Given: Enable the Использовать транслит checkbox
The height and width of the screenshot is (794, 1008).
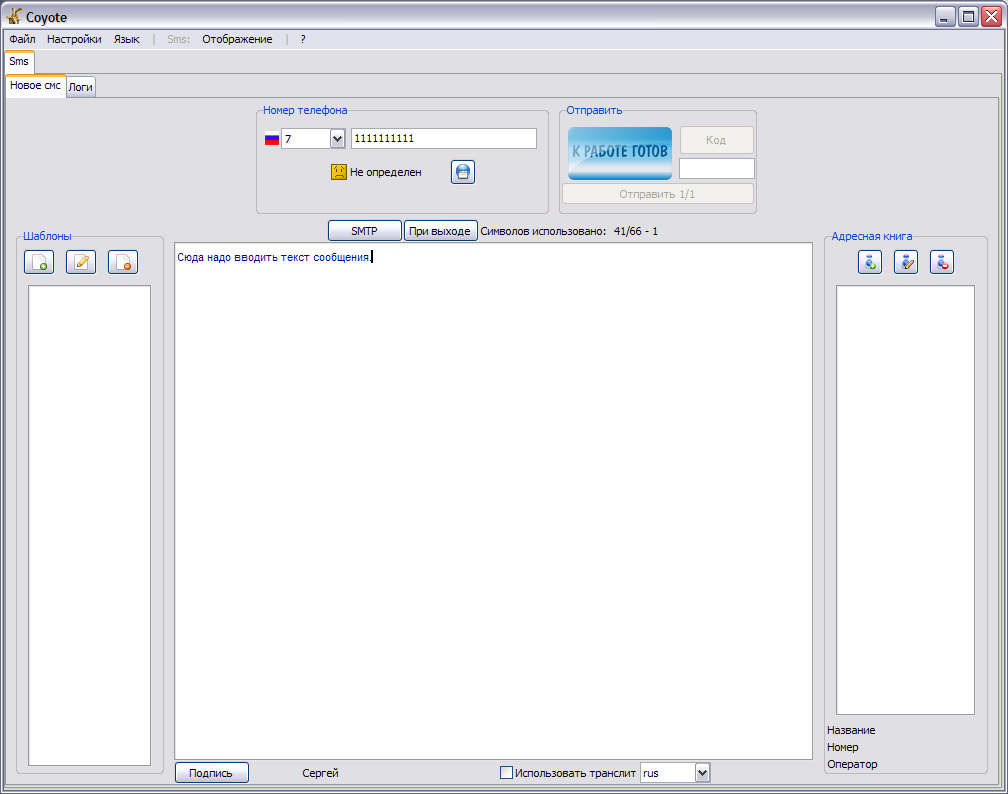Looking at the screenshot, I should pyautogui.click(x=507, y=773).
